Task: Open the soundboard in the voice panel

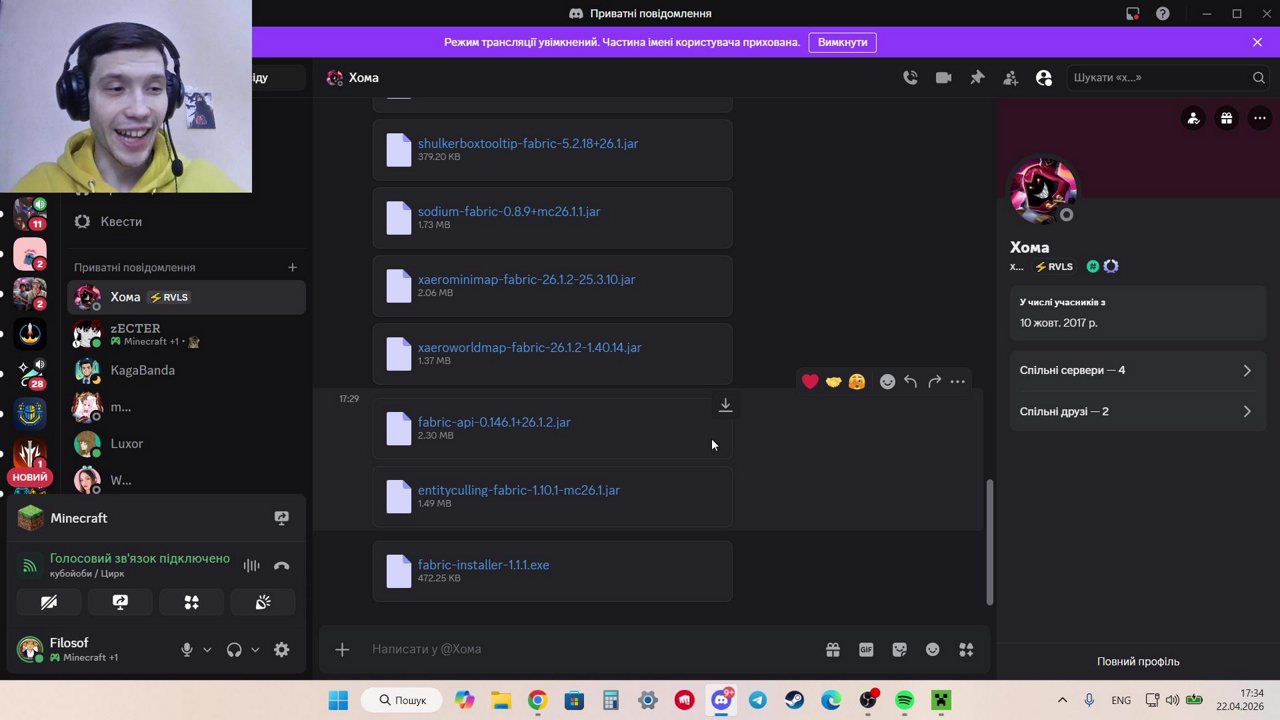Action: click(x=262, y=602)
